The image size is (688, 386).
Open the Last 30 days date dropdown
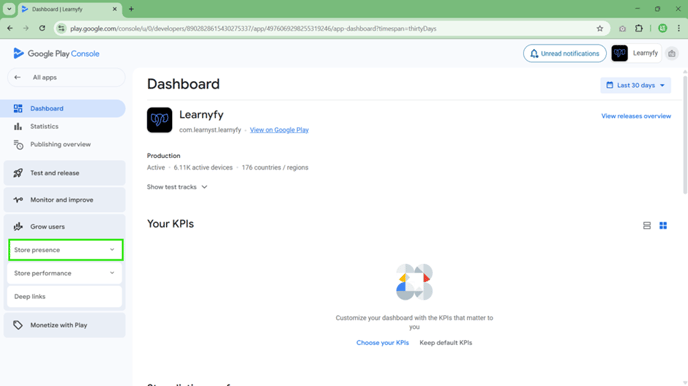pyautogui.click(x=635, y=85)
